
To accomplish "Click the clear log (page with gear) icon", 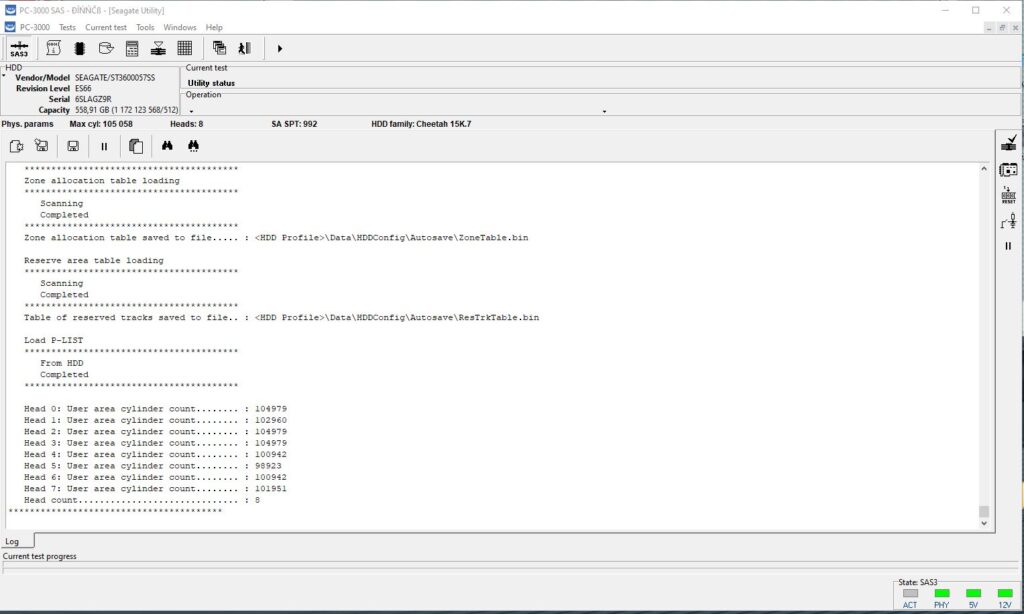I will click(x=16, y=146).
